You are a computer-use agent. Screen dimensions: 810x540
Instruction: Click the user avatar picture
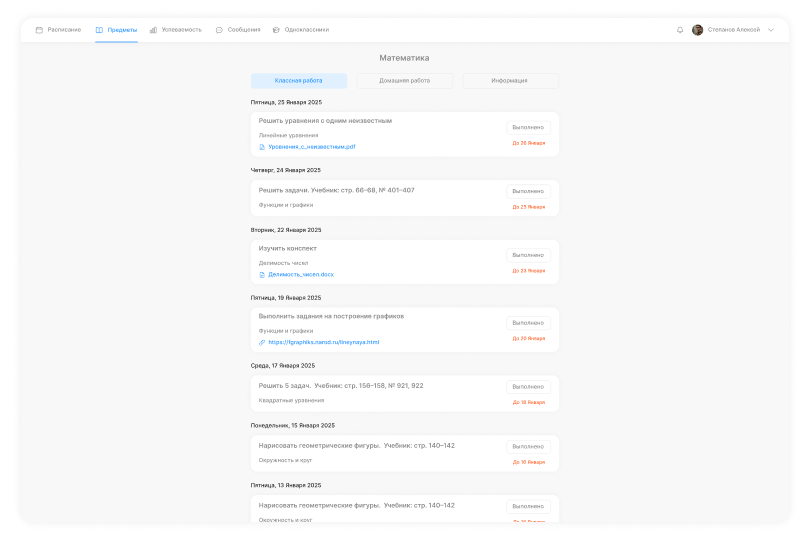click(x=697, y=30)
